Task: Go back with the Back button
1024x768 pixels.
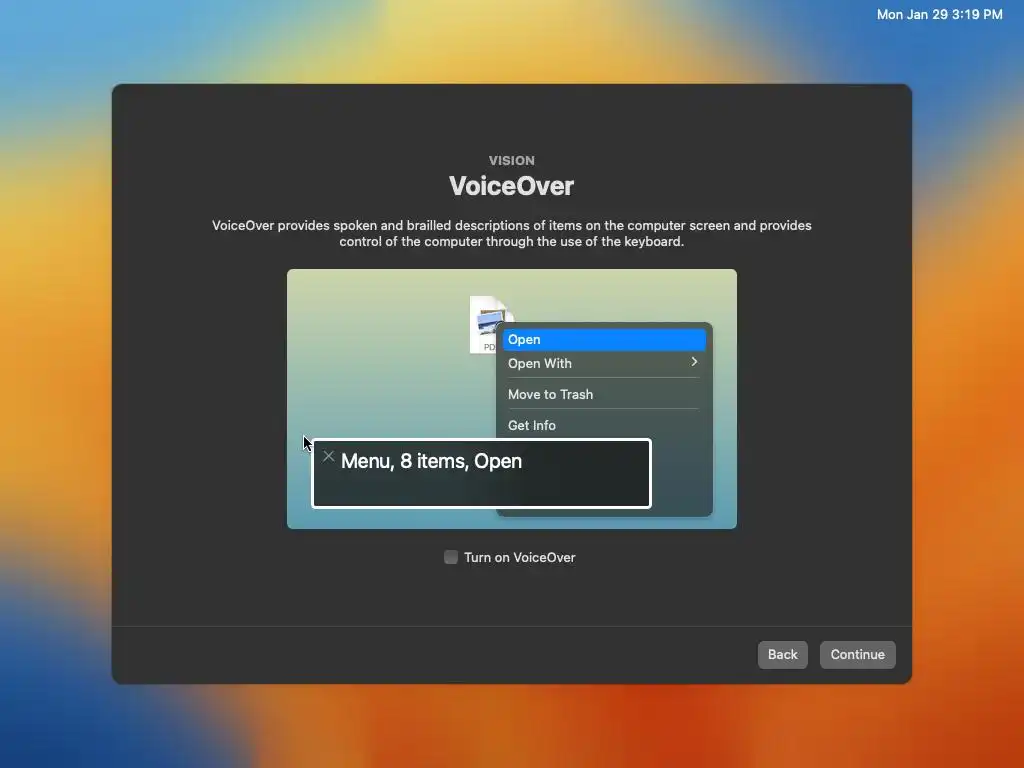Action: [x=782, y=654]
